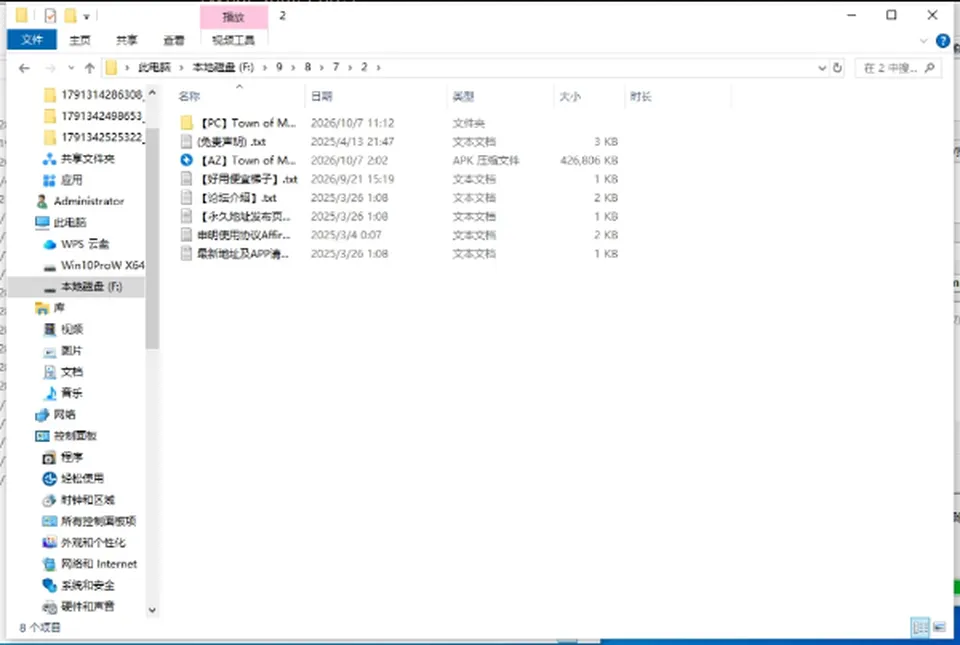Screen dimensions: 960x645
Task: Open the 文件 menu tab
Action: (32, 40)
